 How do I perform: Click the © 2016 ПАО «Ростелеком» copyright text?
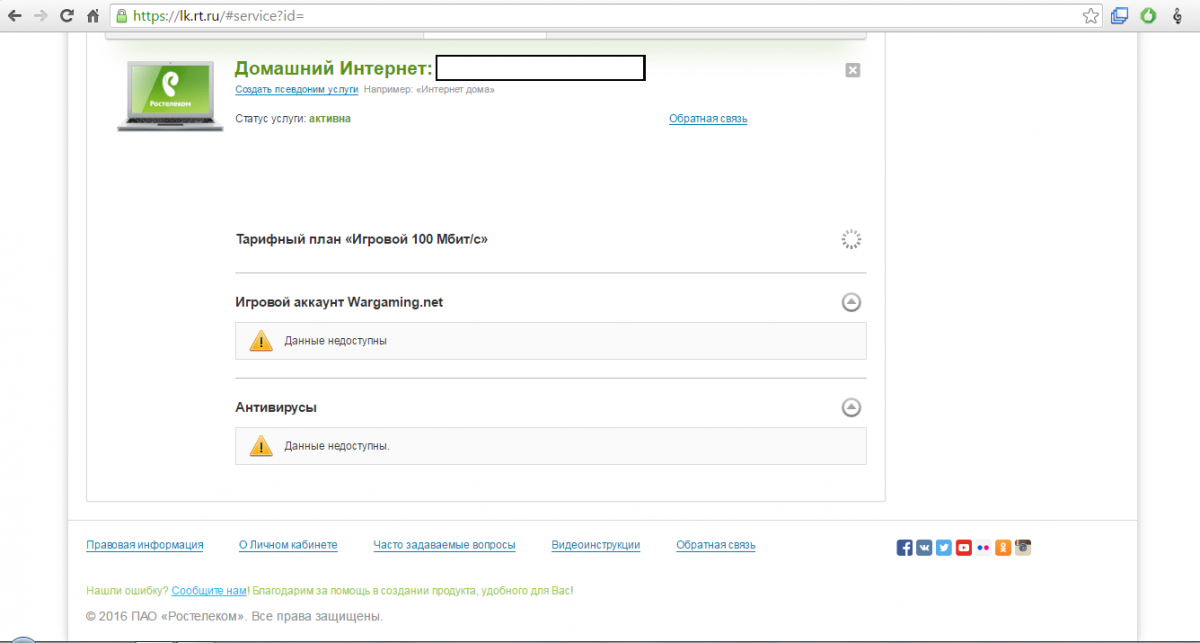click(x=235, y=616)
